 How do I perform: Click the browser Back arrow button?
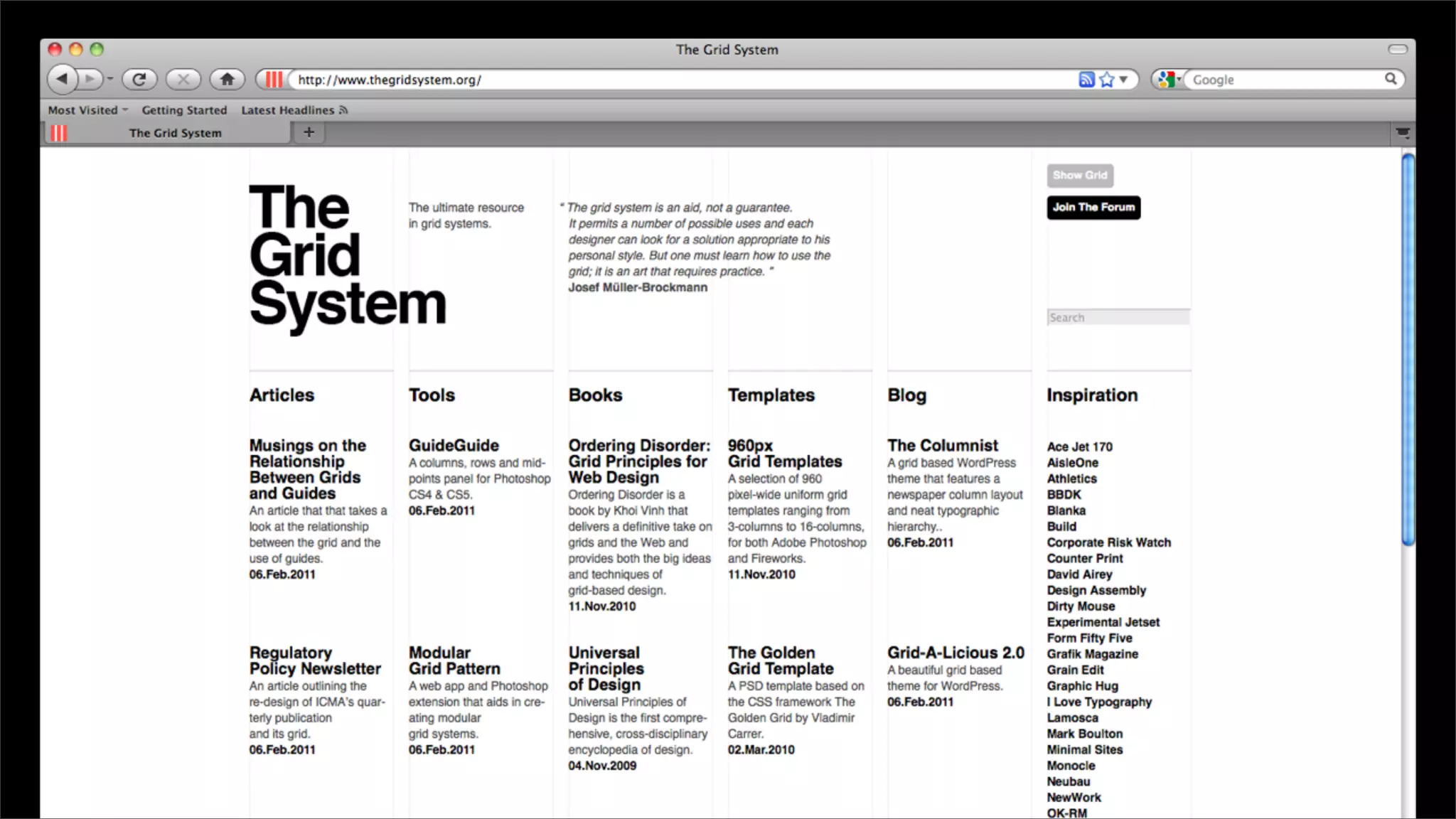[x=63, y=79]
